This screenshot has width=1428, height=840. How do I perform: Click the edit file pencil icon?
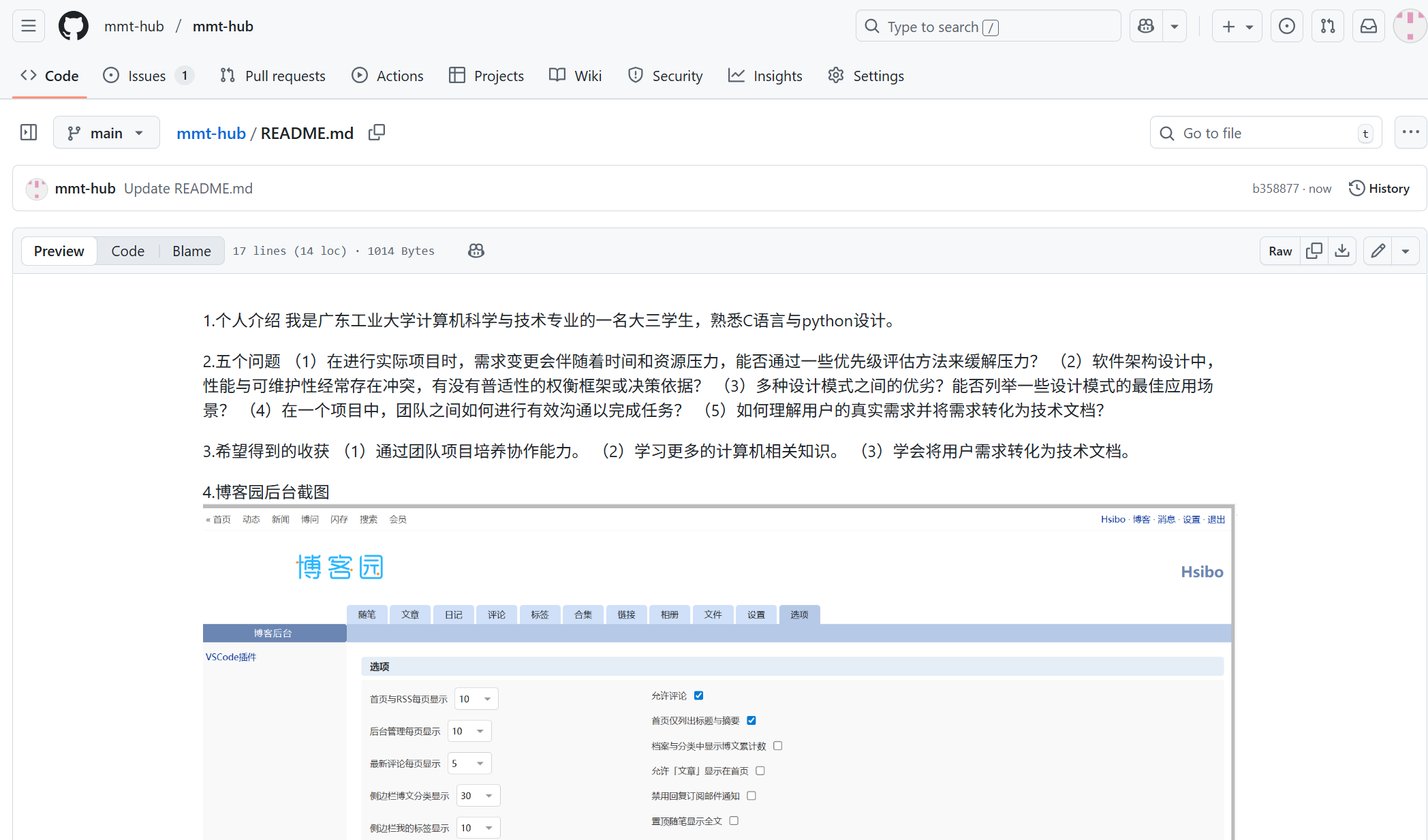[x=1378, y=251]
